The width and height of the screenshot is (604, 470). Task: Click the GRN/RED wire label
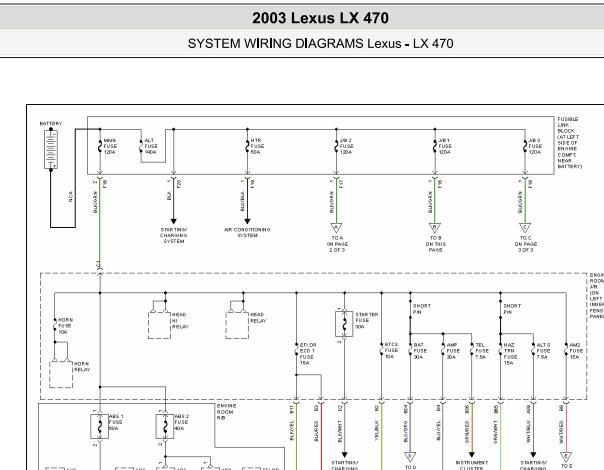coord(467,432)
